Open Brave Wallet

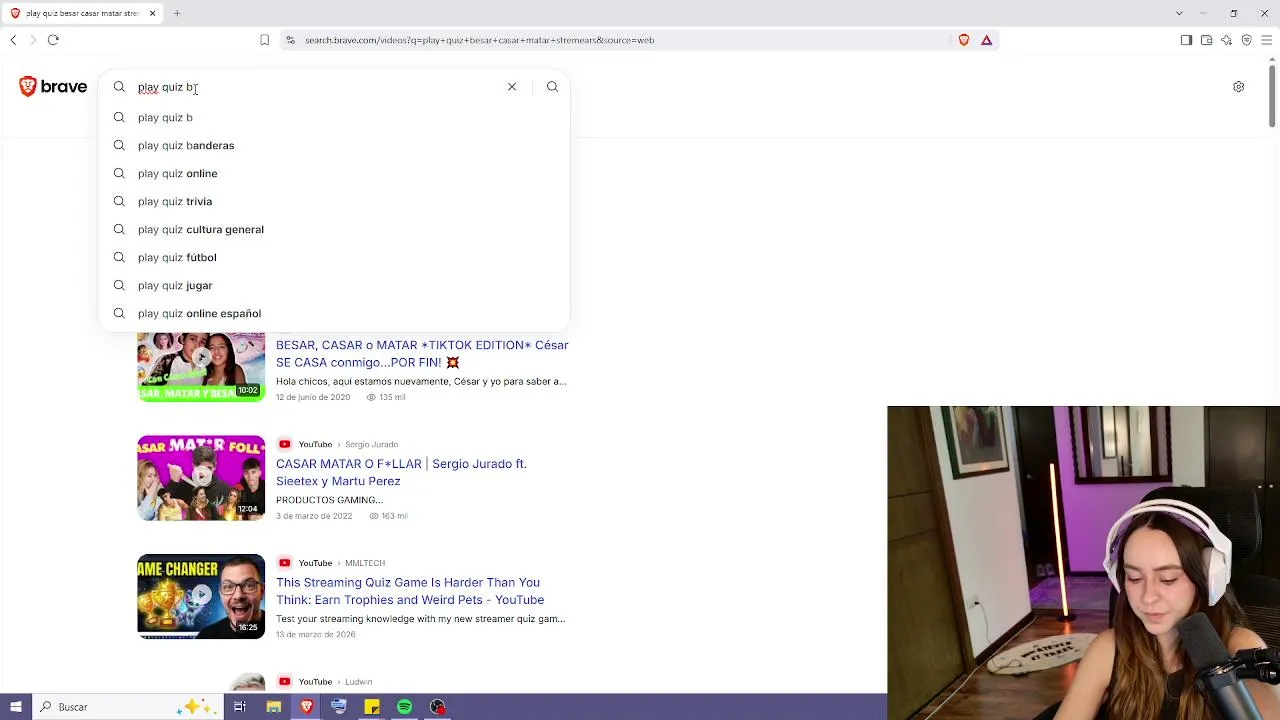point(1206,40)
